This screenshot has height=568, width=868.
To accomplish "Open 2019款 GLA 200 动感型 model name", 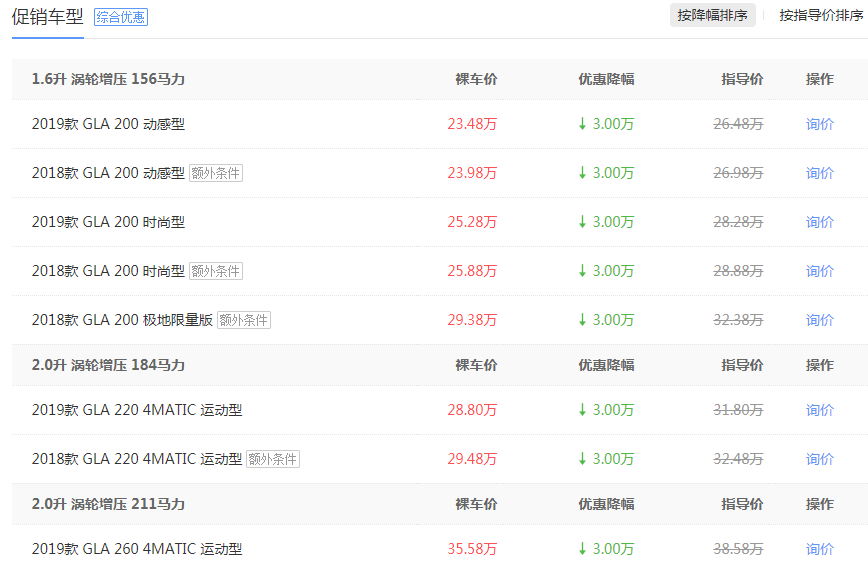I will tap(108, 124).
